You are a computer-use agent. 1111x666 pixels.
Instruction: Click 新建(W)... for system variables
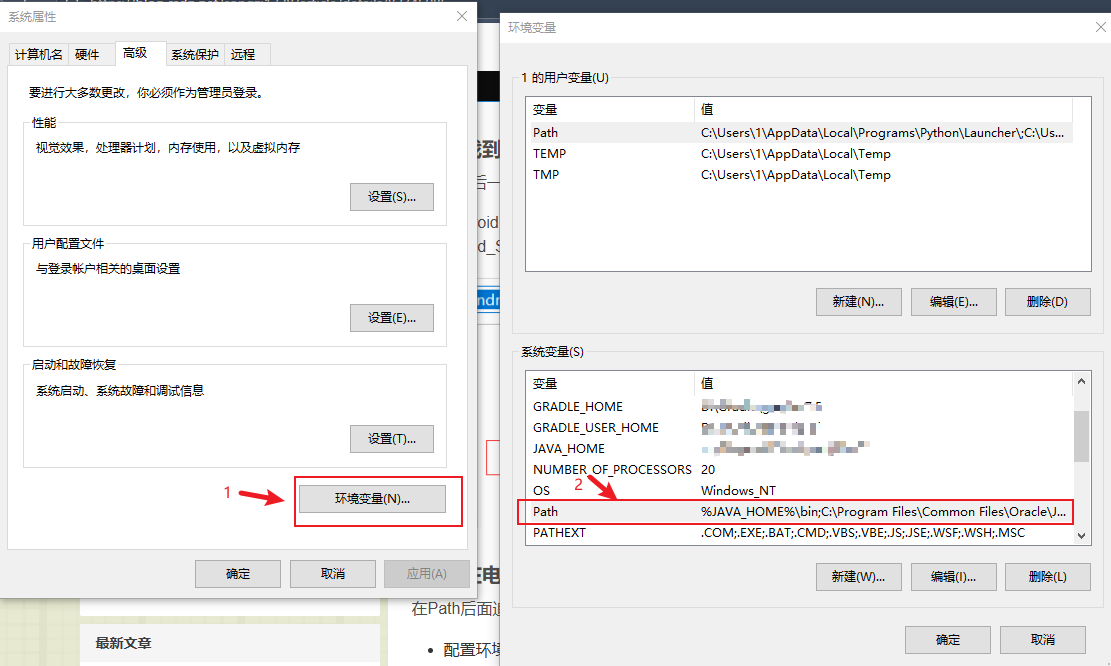click(859, 577)
